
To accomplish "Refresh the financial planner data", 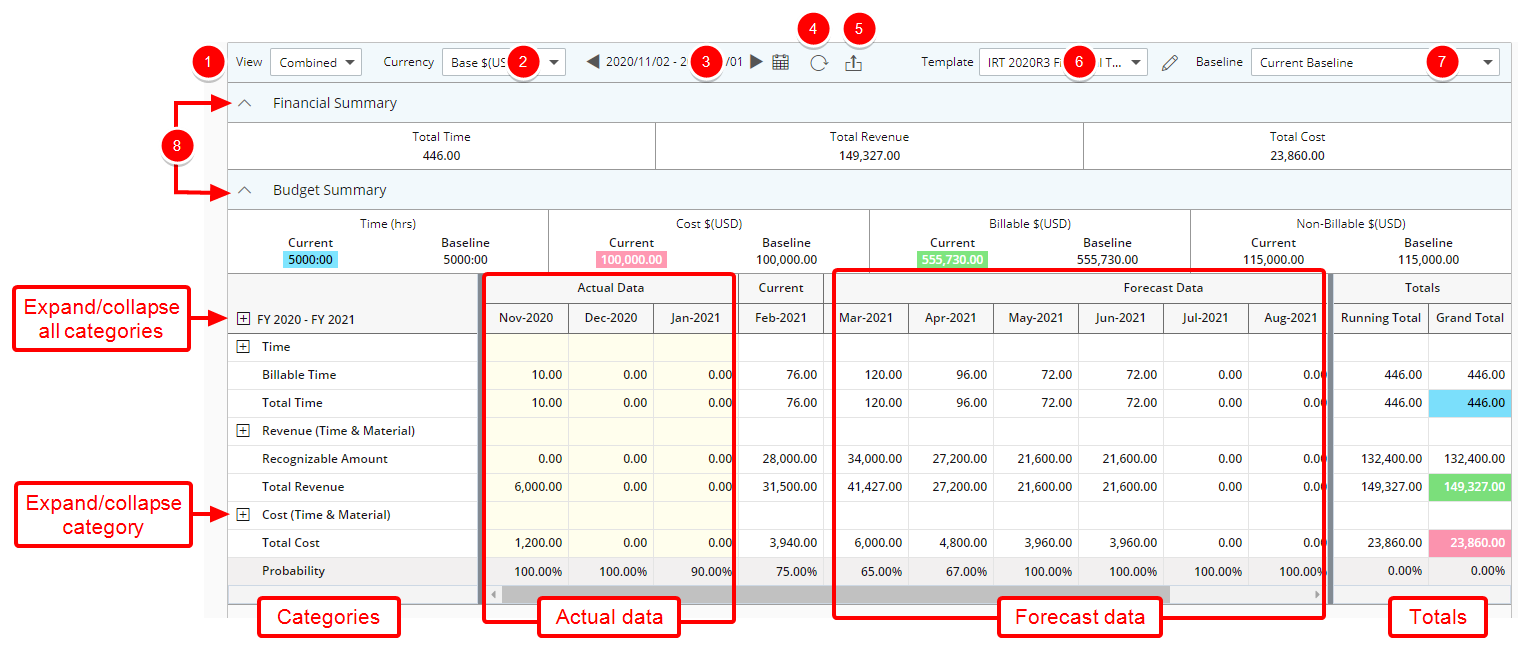I will tap(819, 62).
